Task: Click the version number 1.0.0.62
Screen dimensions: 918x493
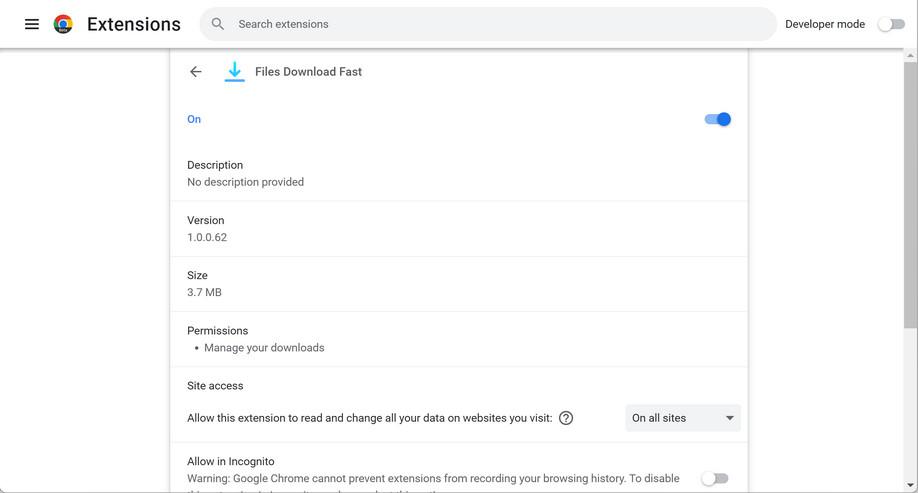Action: pyautogui.click(x=207, y=238)
